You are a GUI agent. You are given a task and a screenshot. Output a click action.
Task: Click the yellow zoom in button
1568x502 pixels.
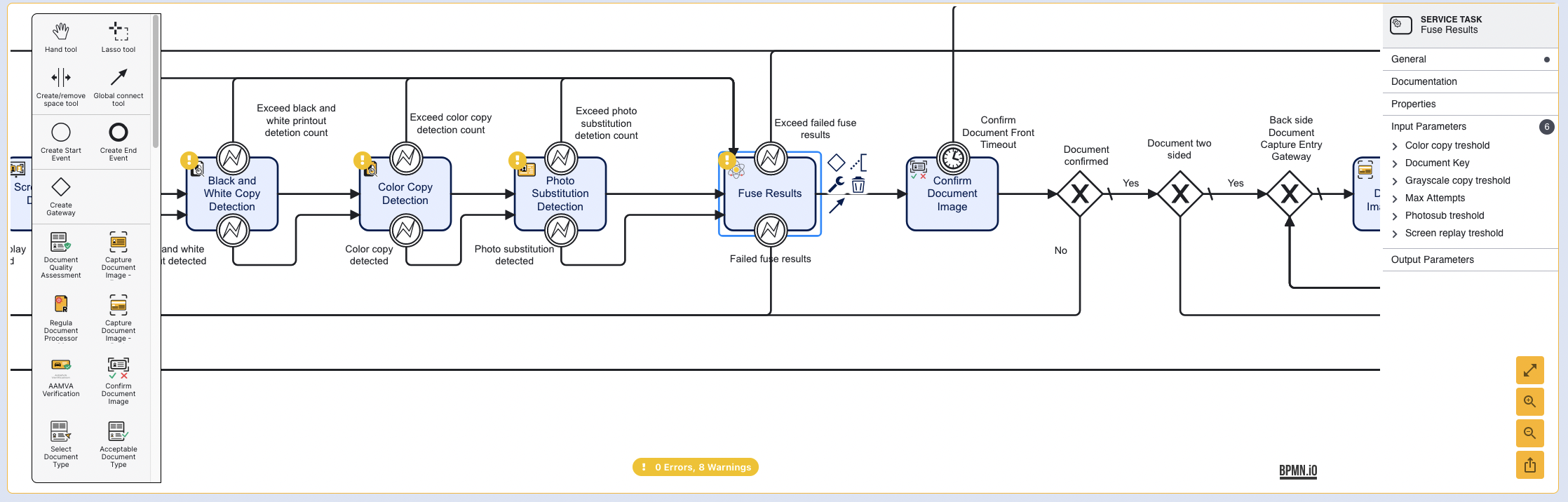(1529, 402)
